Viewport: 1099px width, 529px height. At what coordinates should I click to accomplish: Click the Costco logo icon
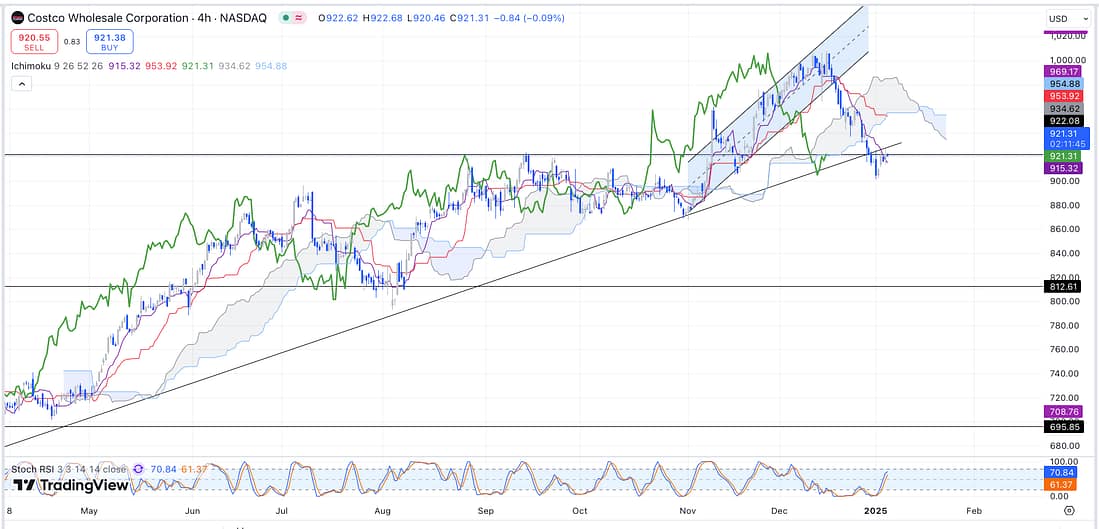point(17,18)
